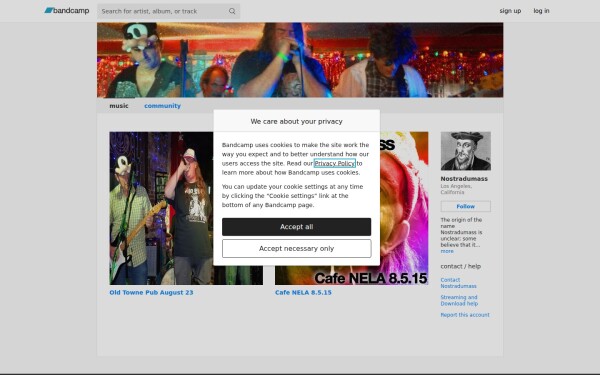
Task: Switch to the community tab
Action: pos(162,106)
